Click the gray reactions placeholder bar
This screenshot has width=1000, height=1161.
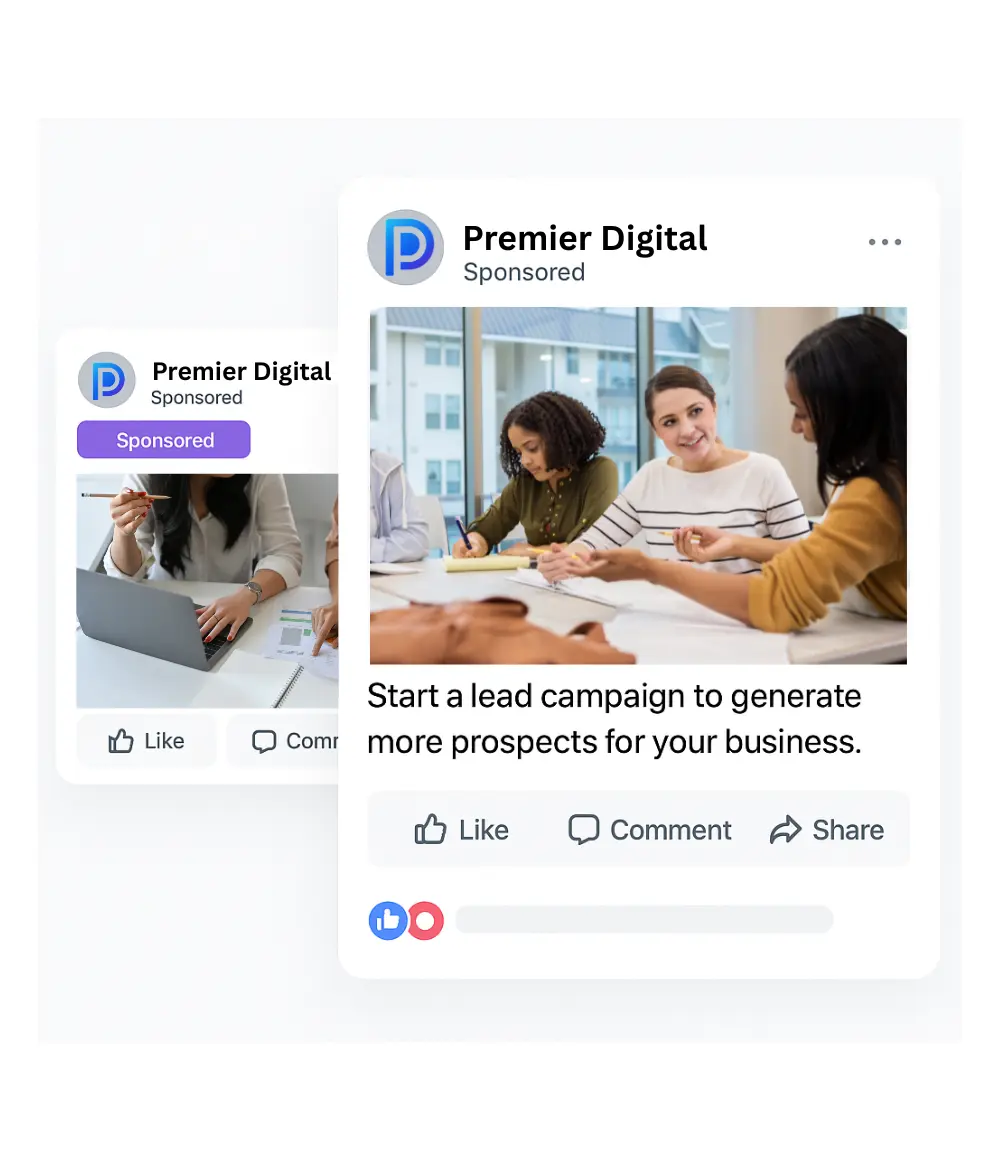[644, 920]
